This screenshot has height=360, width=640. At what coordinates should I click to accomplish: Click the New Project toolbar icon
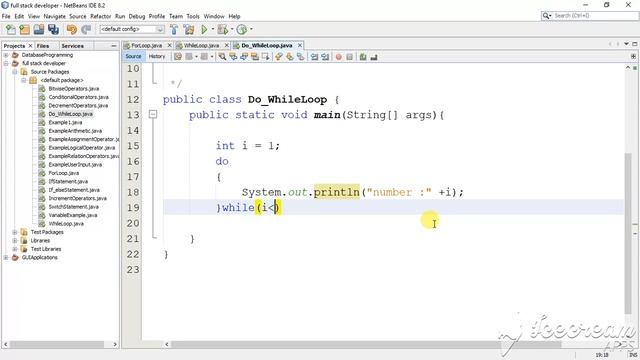[x=25, y=29]
